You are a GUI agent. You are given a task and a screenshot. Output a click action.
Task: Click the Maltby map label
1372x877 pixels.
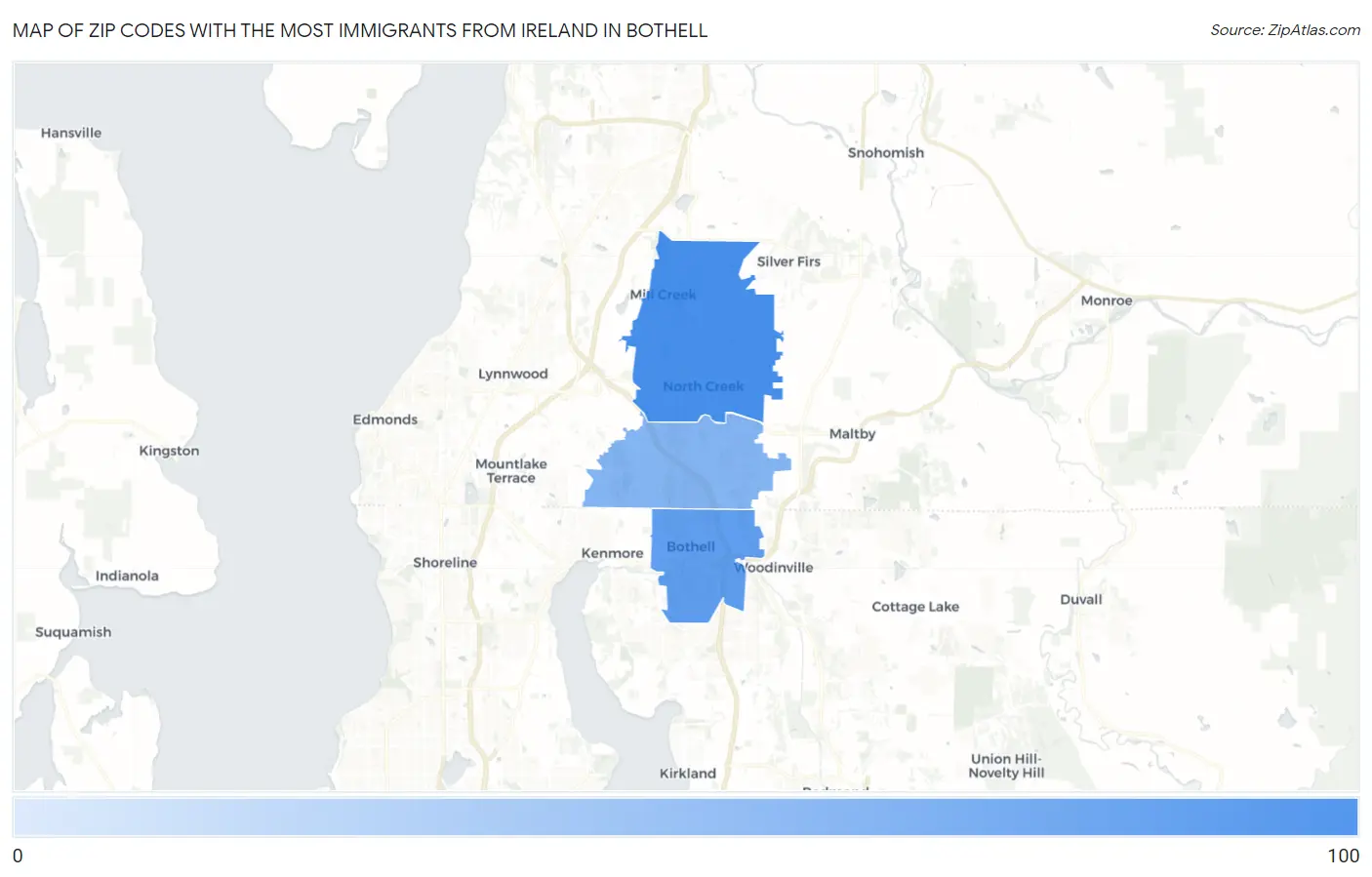(852, 434)
